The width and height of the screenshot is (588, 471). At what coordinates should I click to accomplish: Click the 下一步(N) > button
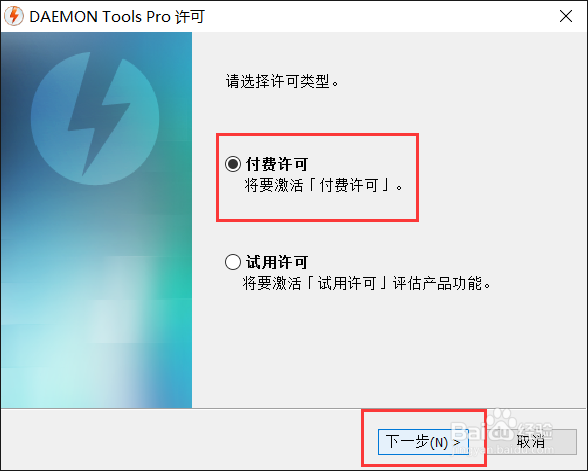pyautogui.click(x=423, y=442)
